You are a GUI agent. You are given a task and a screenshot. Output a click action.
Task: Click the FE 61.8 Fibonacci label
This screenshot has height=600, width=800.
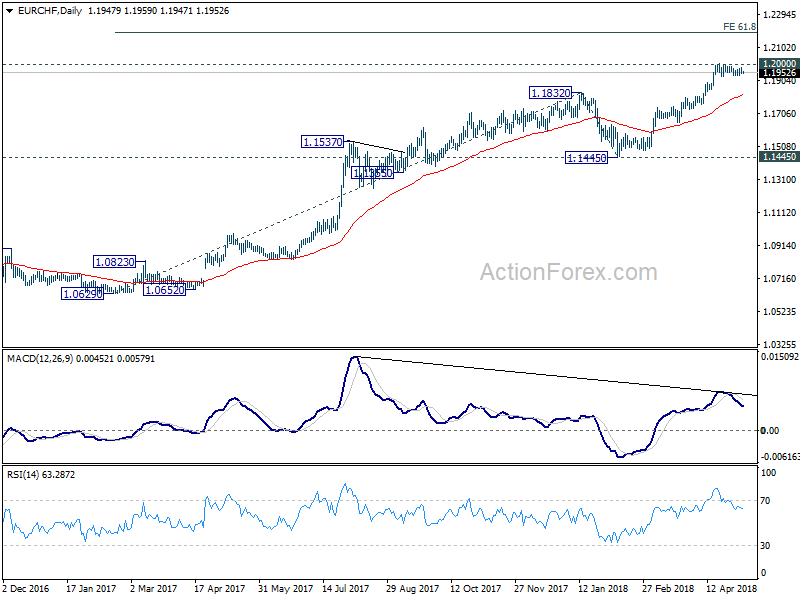pos(739,27)
